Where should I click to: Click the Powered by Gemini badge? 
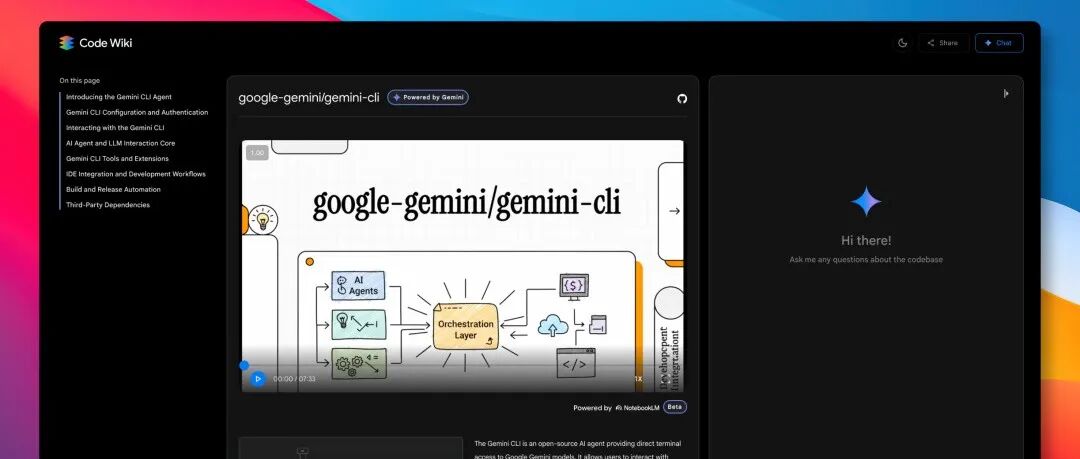428,97
